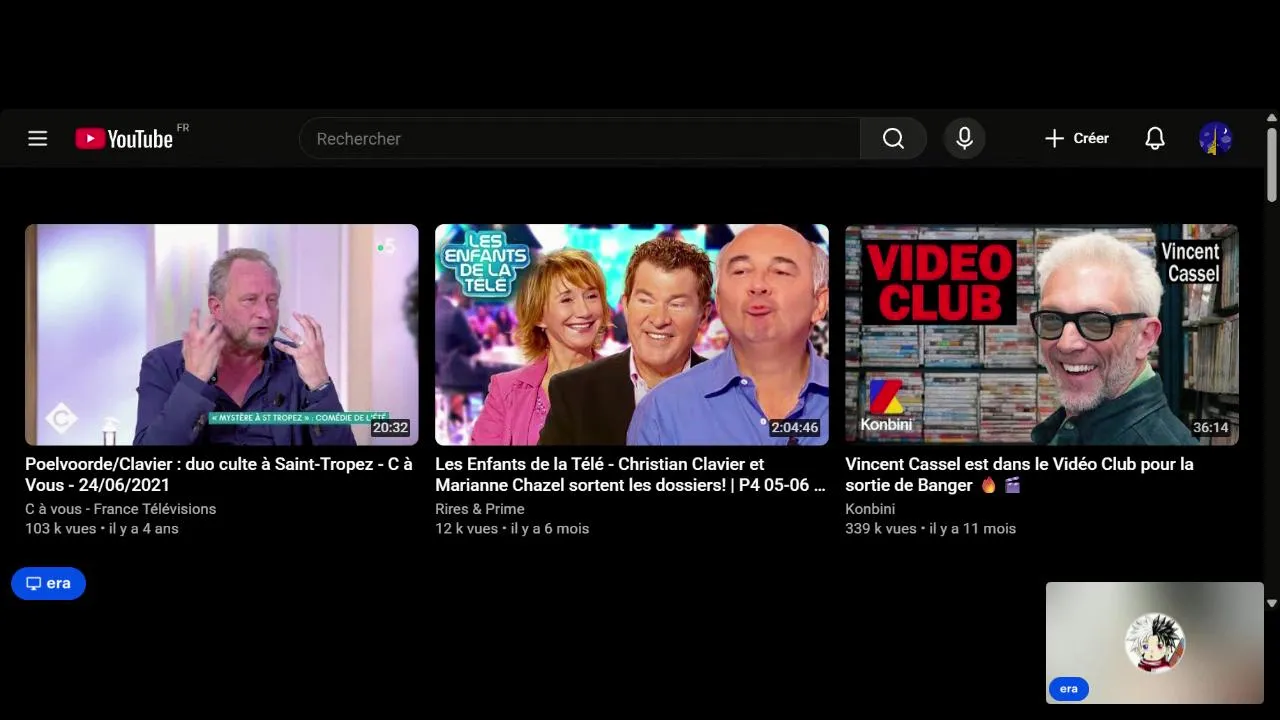Image resolution: width=1280 pixels, height=720 pixels.
Task: Click the 20:32 duration badge
Action: [390, 428]
